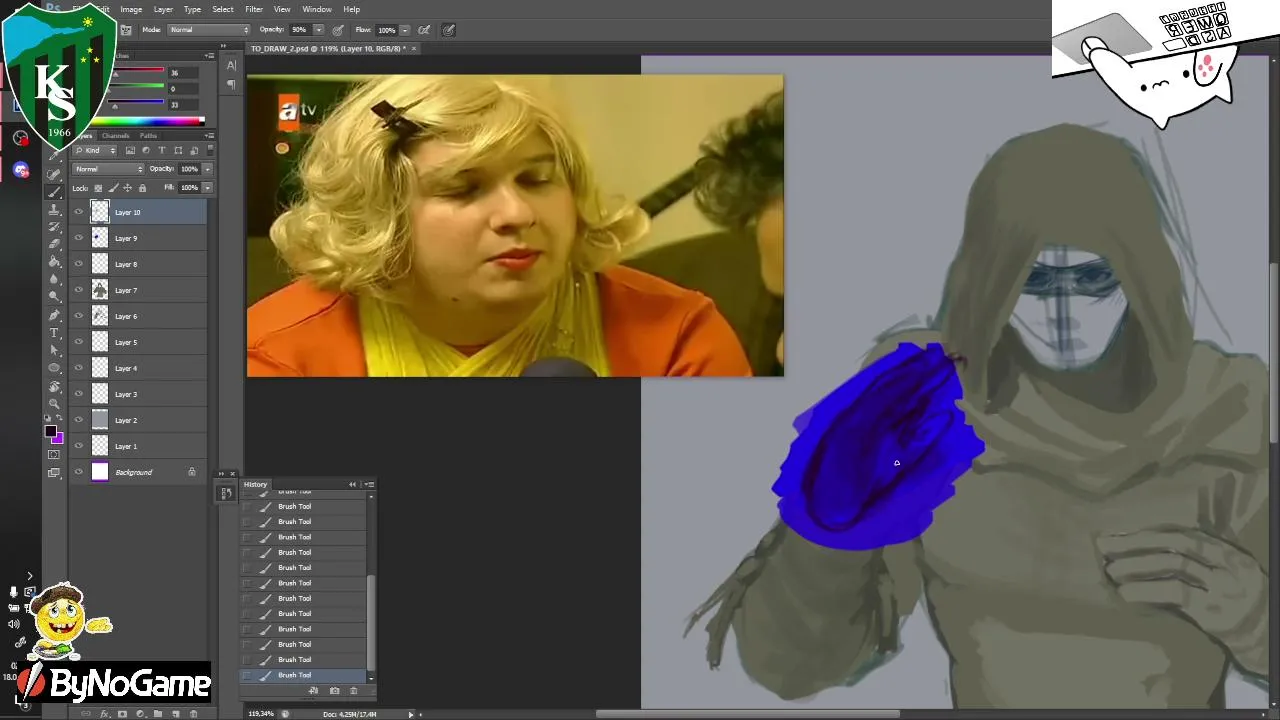1280x720 pixels.
Task: Switch to the Channels tab
Action: 116,135
